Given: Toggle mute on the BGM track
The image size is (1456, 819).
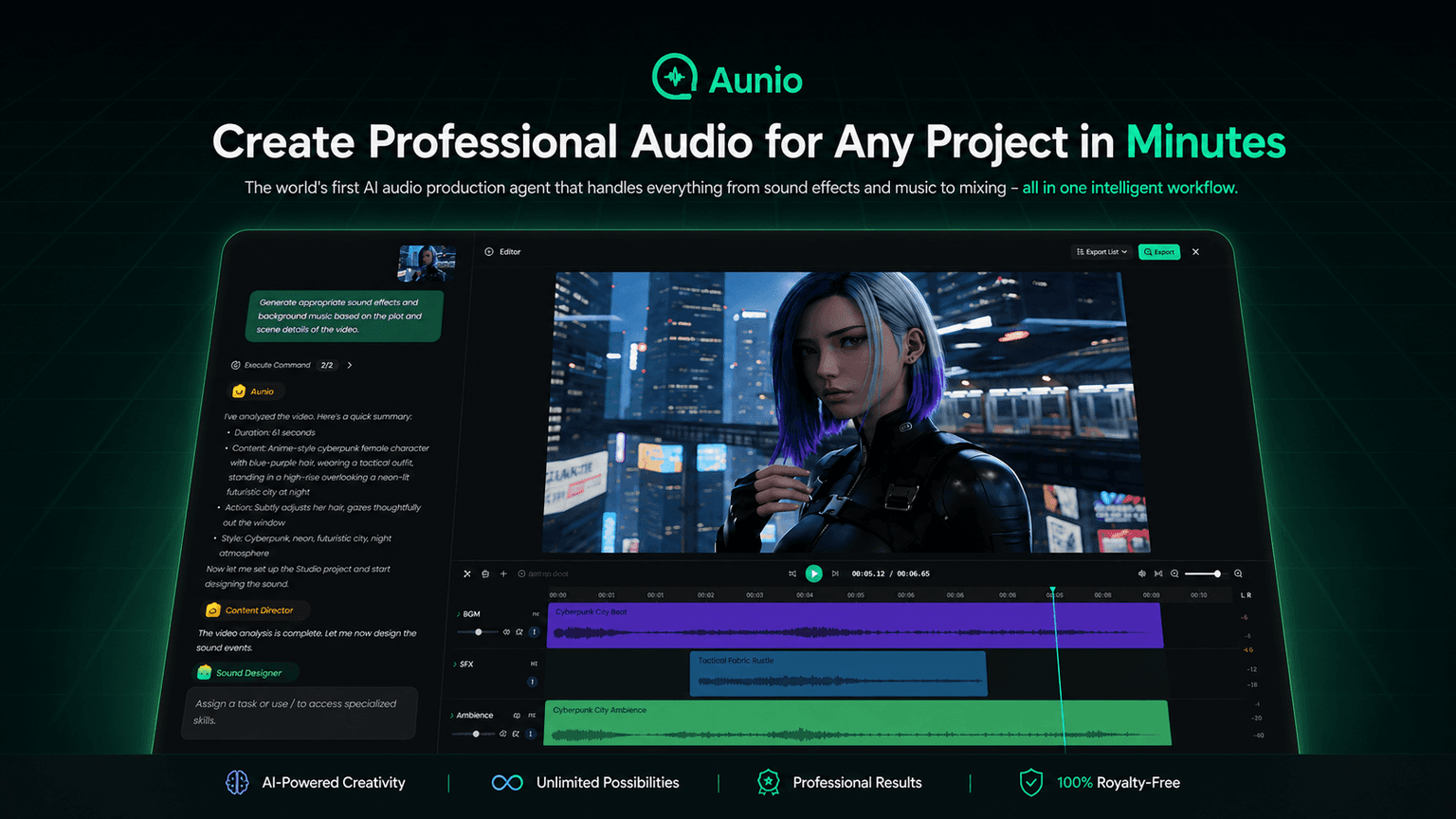Looking at the screenshot, I should tap(536, 614).
